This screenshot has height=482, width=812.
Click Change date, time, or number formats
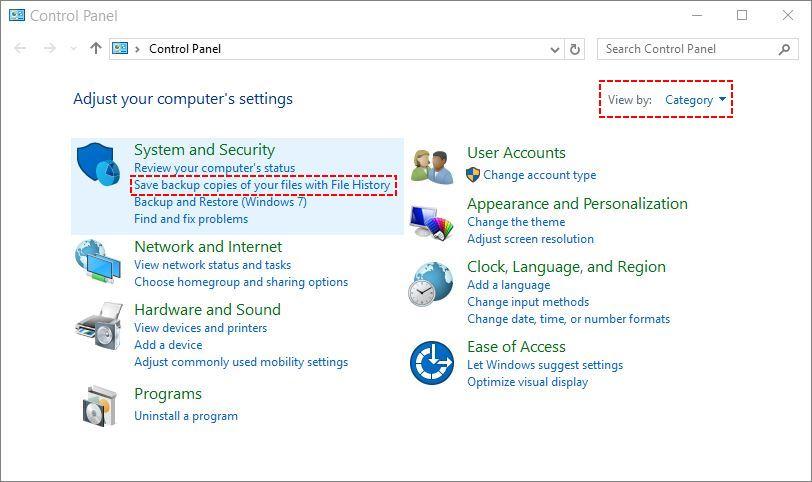569,319
